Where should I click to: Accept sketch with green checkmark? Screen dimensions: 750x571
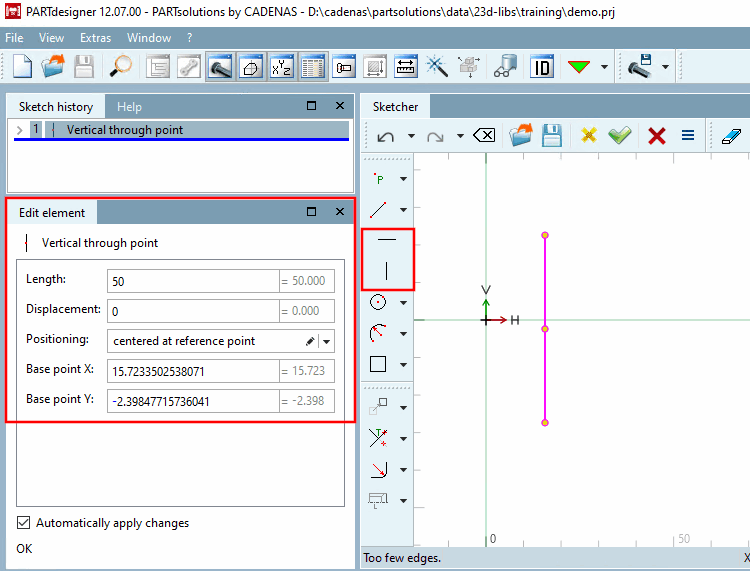point(619,135)
